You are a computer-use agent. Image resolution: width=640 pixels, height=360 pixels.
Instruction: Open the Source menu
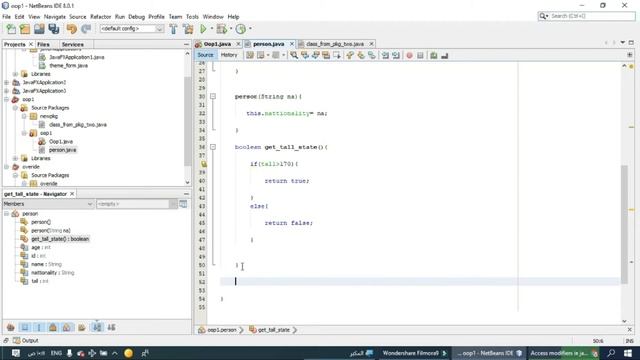click(x=78, y=17)
